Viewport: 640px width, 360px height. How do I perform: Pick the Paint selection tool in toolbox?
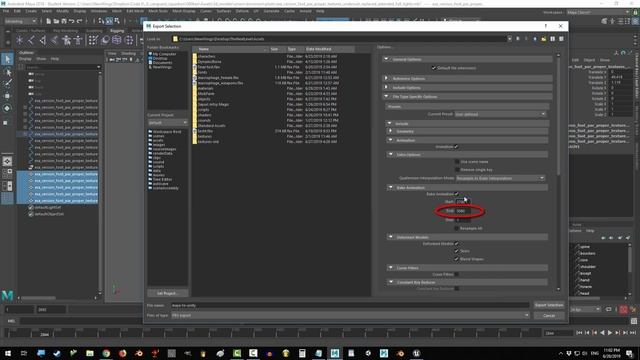click(7, 84)
